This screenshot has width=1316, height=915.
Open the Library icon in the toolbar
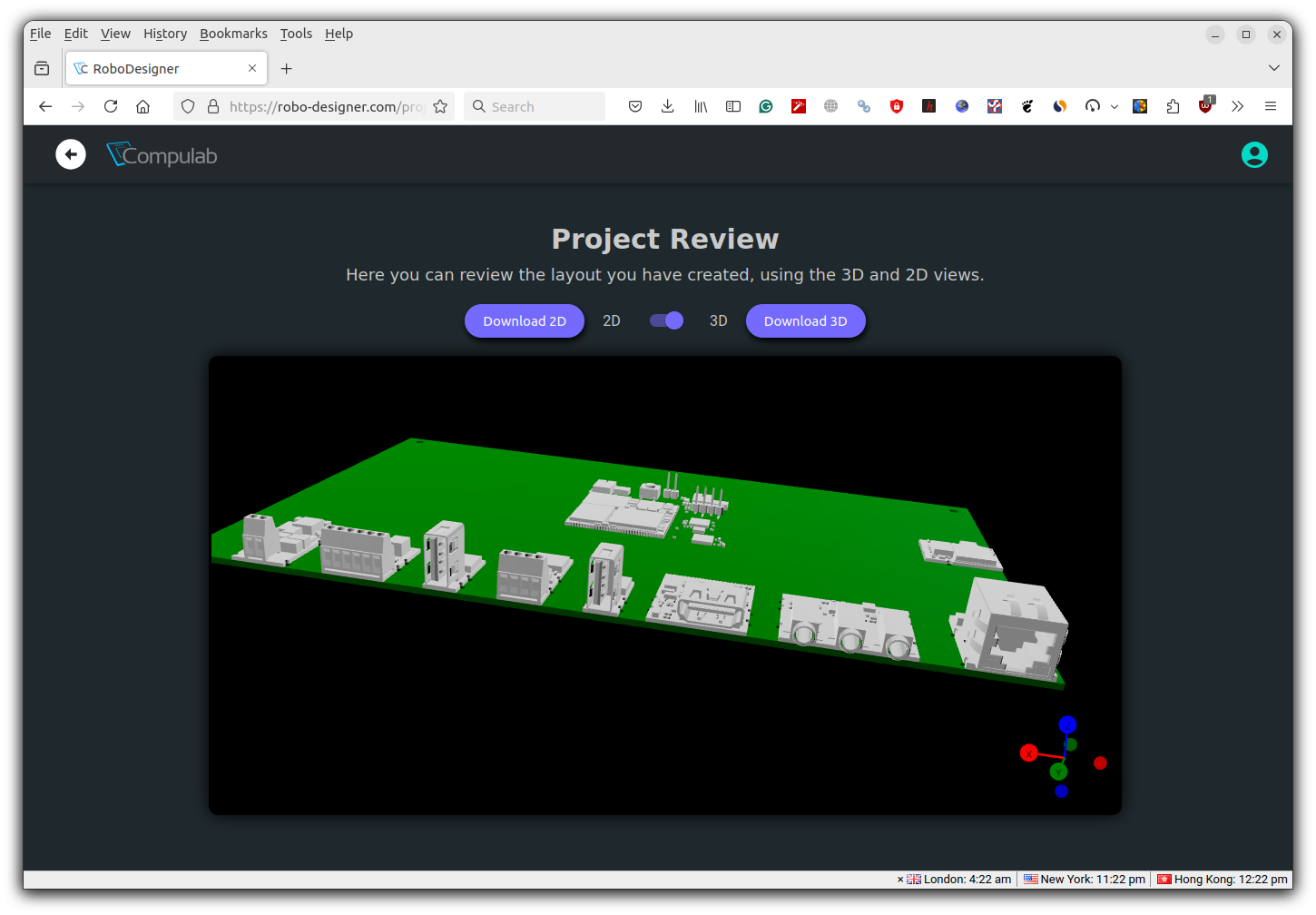(701, 106)
